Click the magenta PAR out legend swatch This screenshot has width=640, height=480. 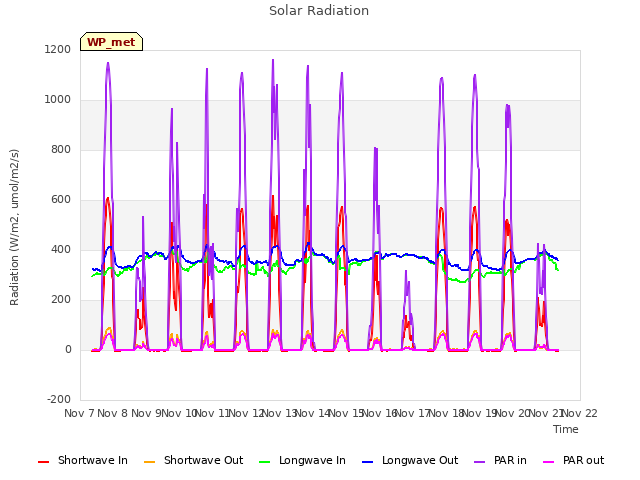point(549,462)
